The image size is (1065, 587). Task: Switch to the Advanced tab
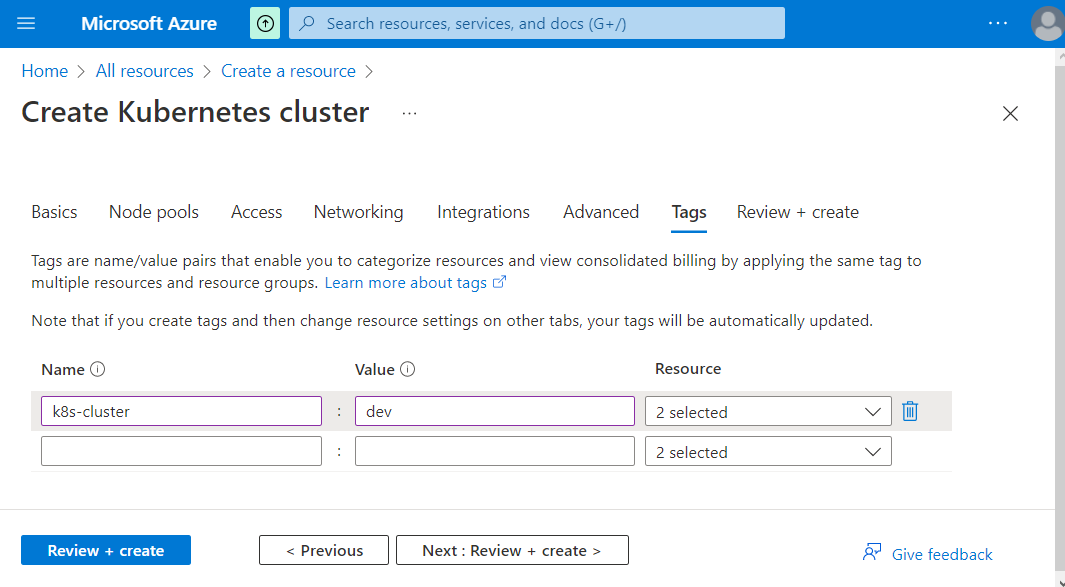pyautogui.click(x=601, y=212)
